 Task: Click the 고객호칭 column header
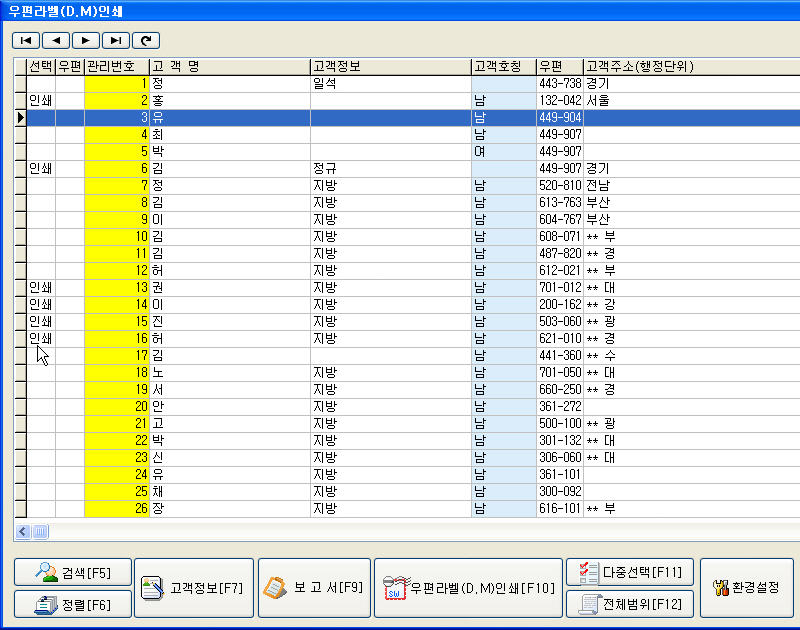[x=504, y=66]
